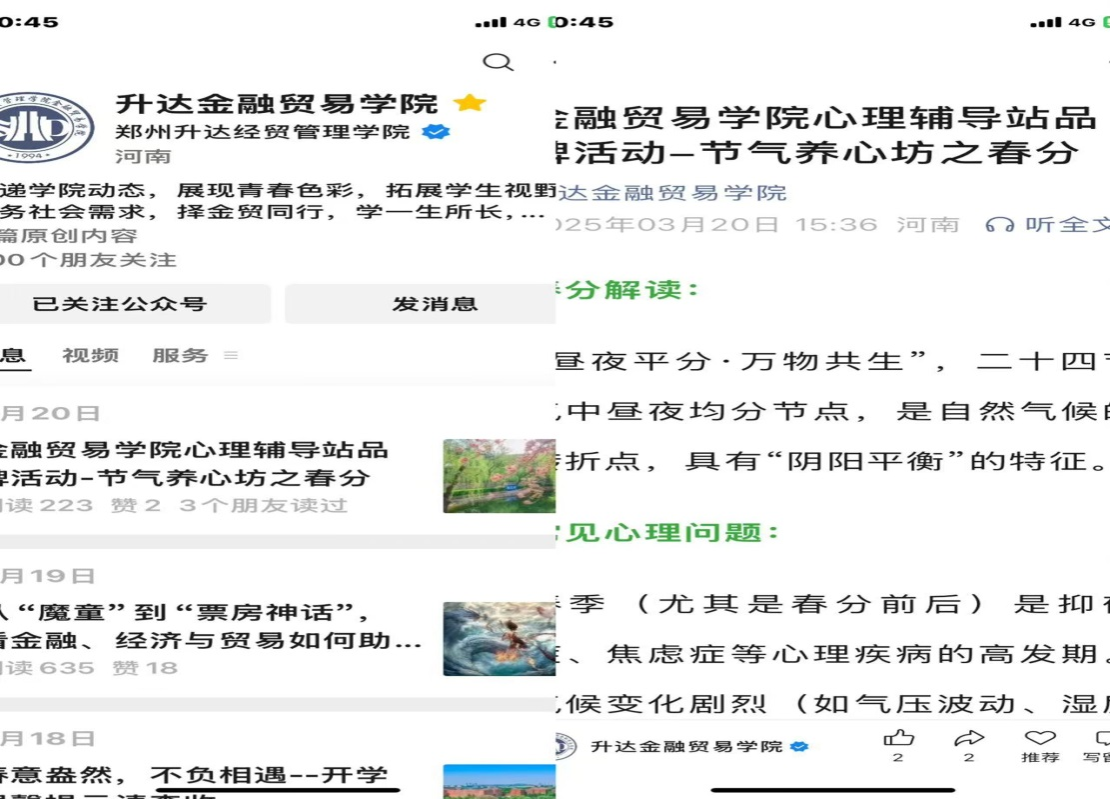This screenshot has height=799, width=1110.
Task: Tap the blue verified badge beside 郑州升达经贸管理学院
Action: pos(435,132)
